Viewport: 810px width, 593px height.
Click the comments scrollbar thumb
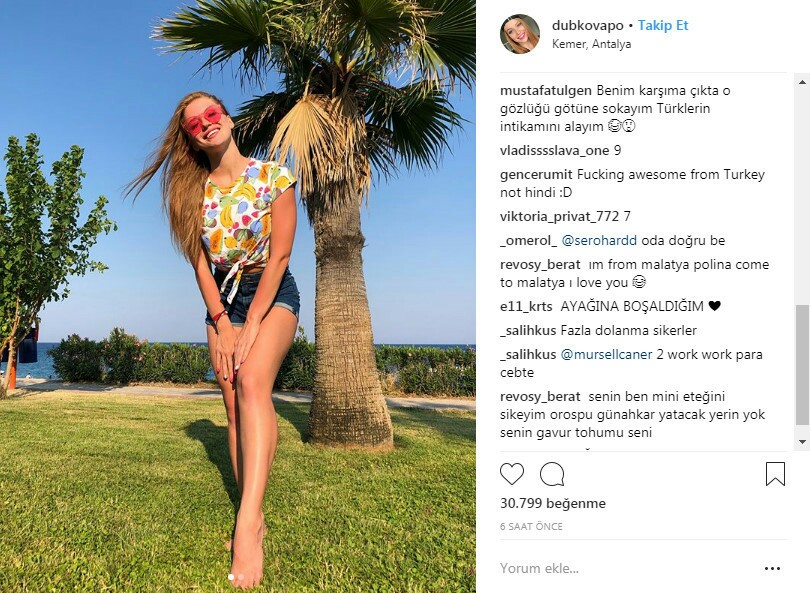point(803,365)
